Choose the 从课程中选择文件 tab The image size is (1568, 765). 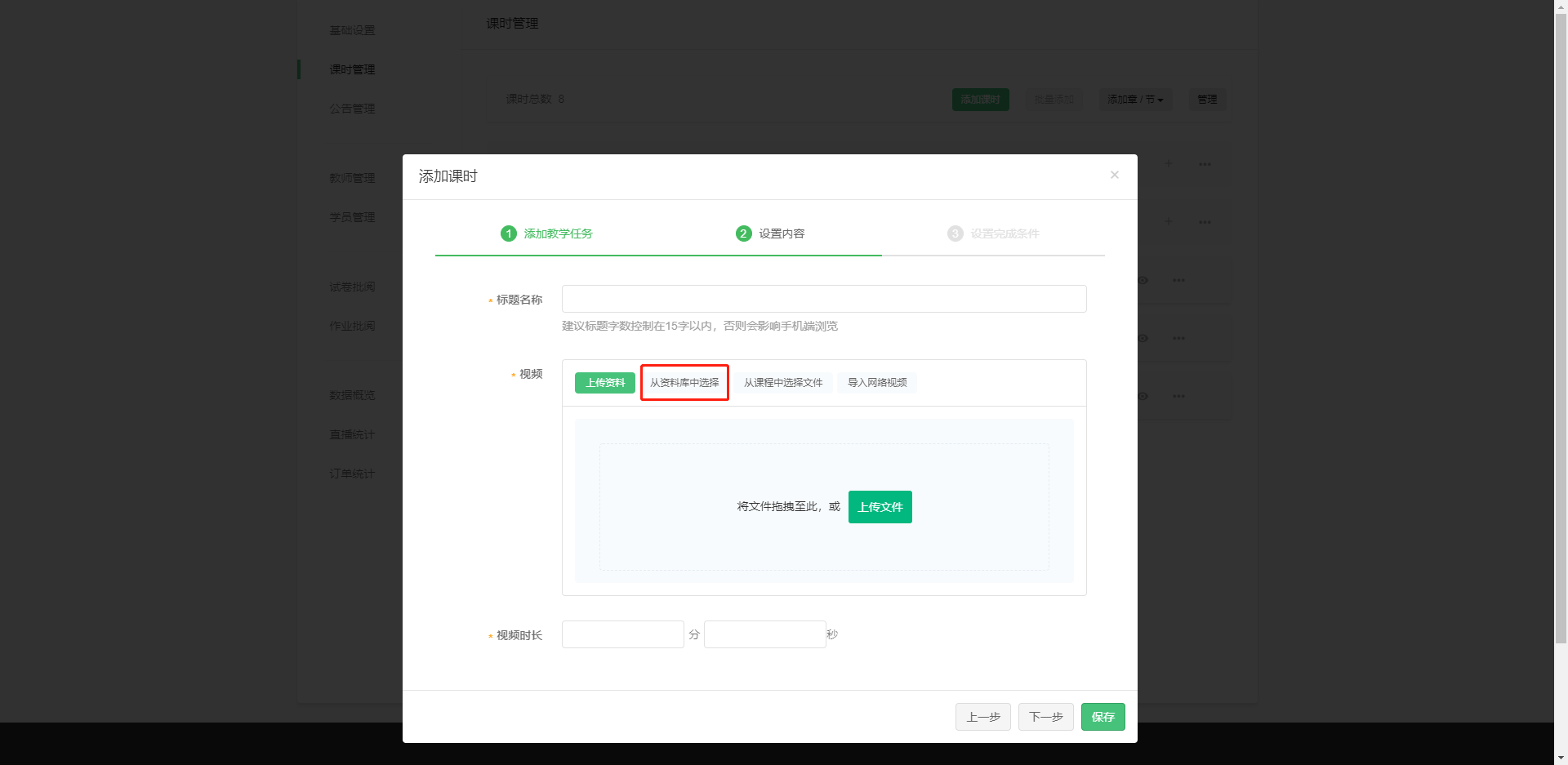point(783,383)
